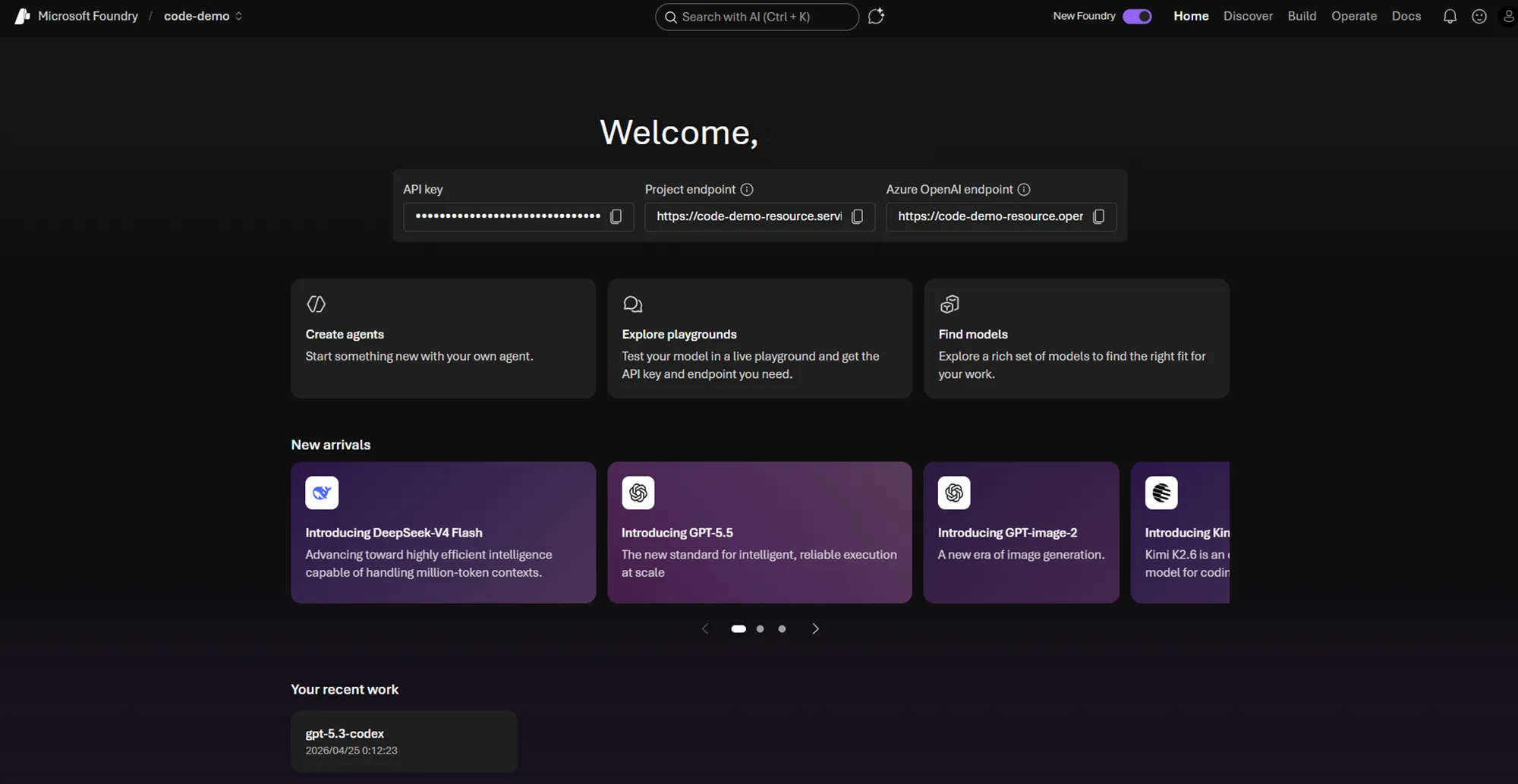The width and height of the screenshot is (1518, 784).
Task: Click the 'API key' label
Action: [x=423, y=189]
